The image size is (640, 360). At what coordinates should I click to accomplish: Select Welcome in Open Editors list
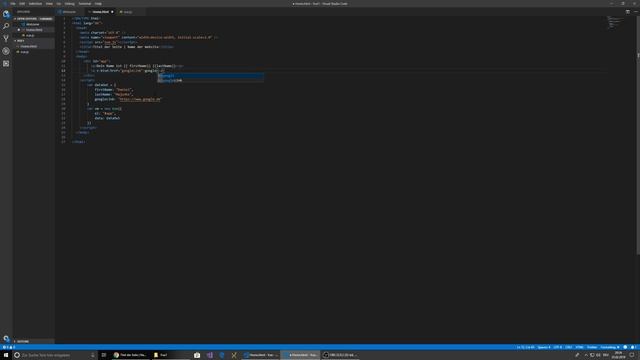coord(33,24)
